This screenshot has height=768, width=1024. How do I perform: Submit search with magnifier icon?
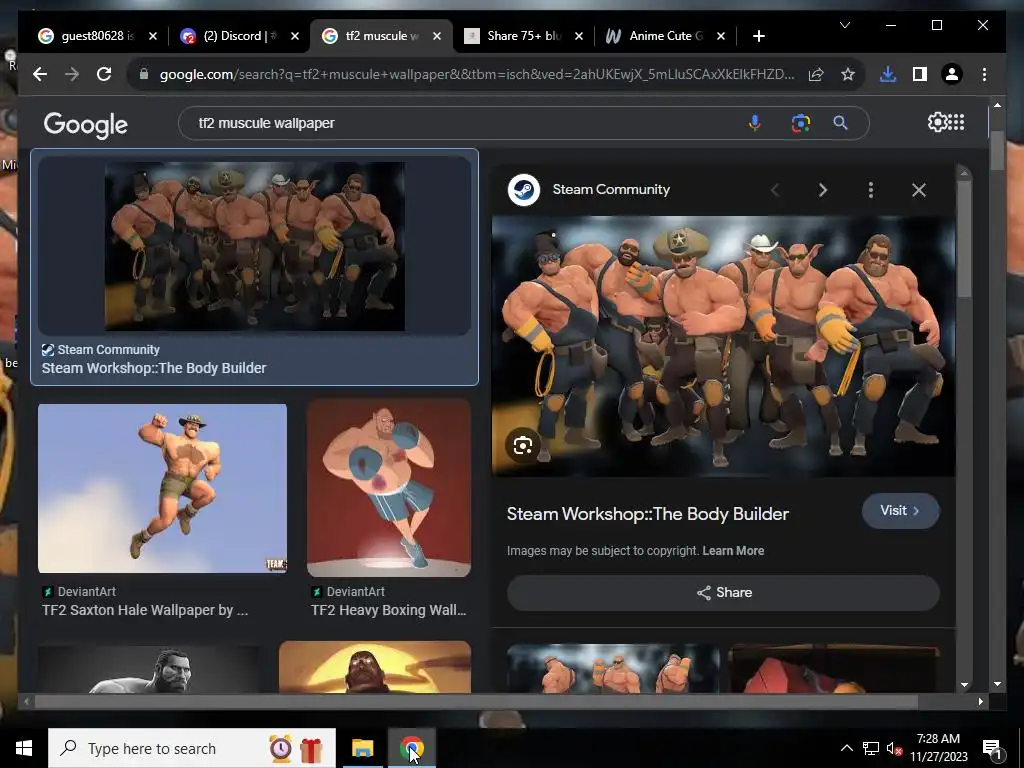(x=840, y=123)
